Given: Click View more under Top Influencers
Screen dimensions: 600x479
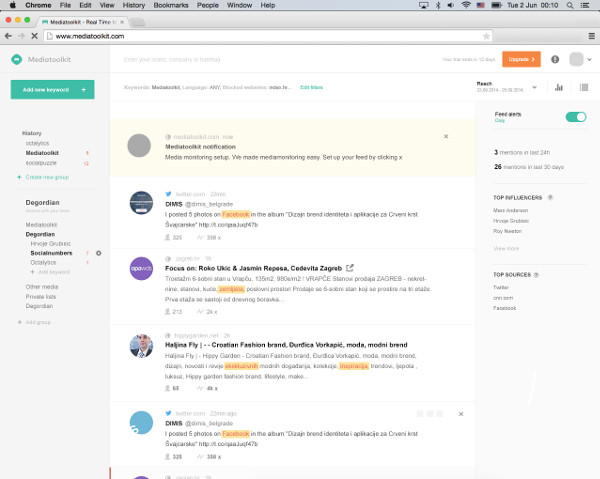Looking at the screenshot, I should pos(506,248).
